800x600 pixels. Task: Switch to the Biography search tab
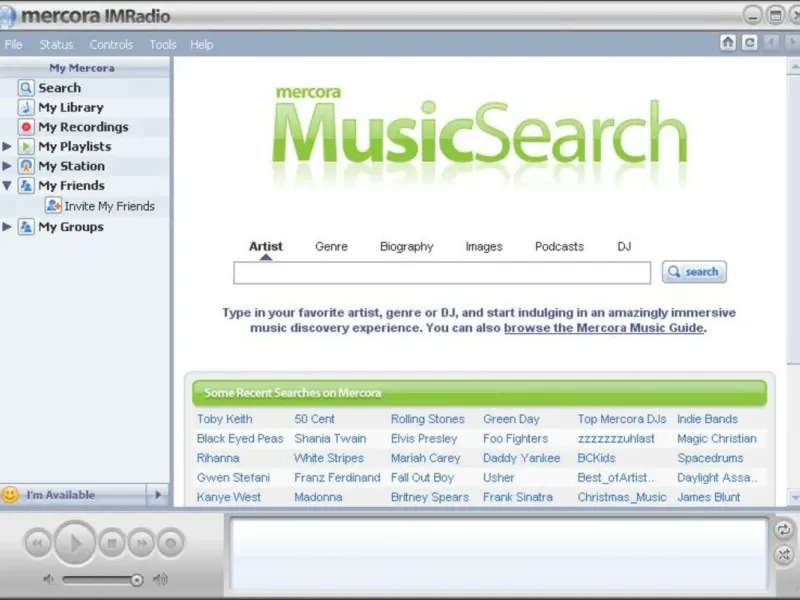(406, 246)
